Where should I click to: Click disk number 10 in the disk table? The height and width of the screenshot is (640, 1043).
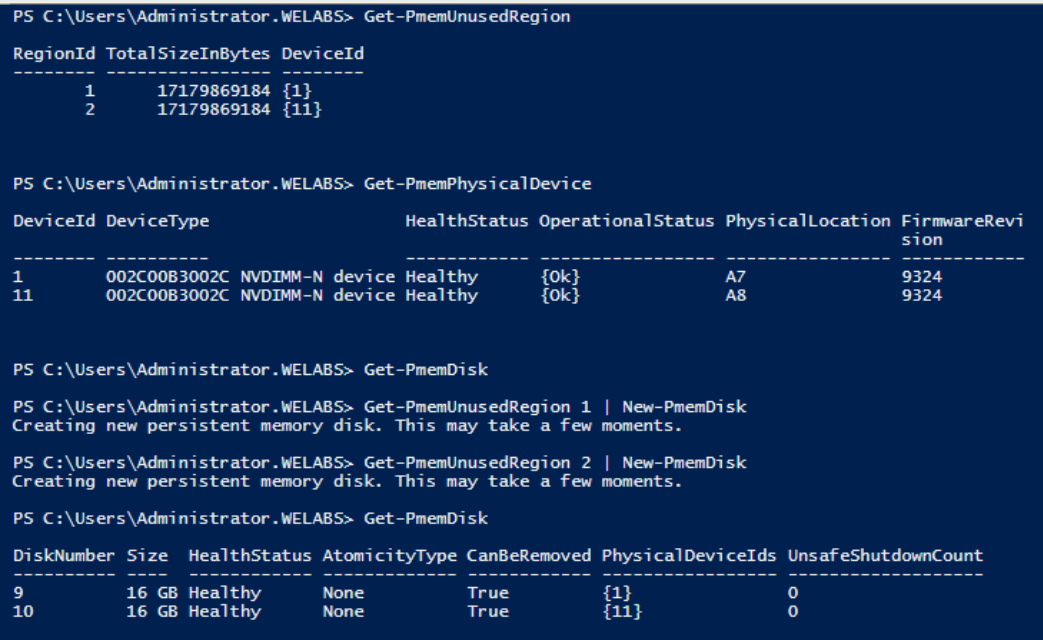point(23,611)
